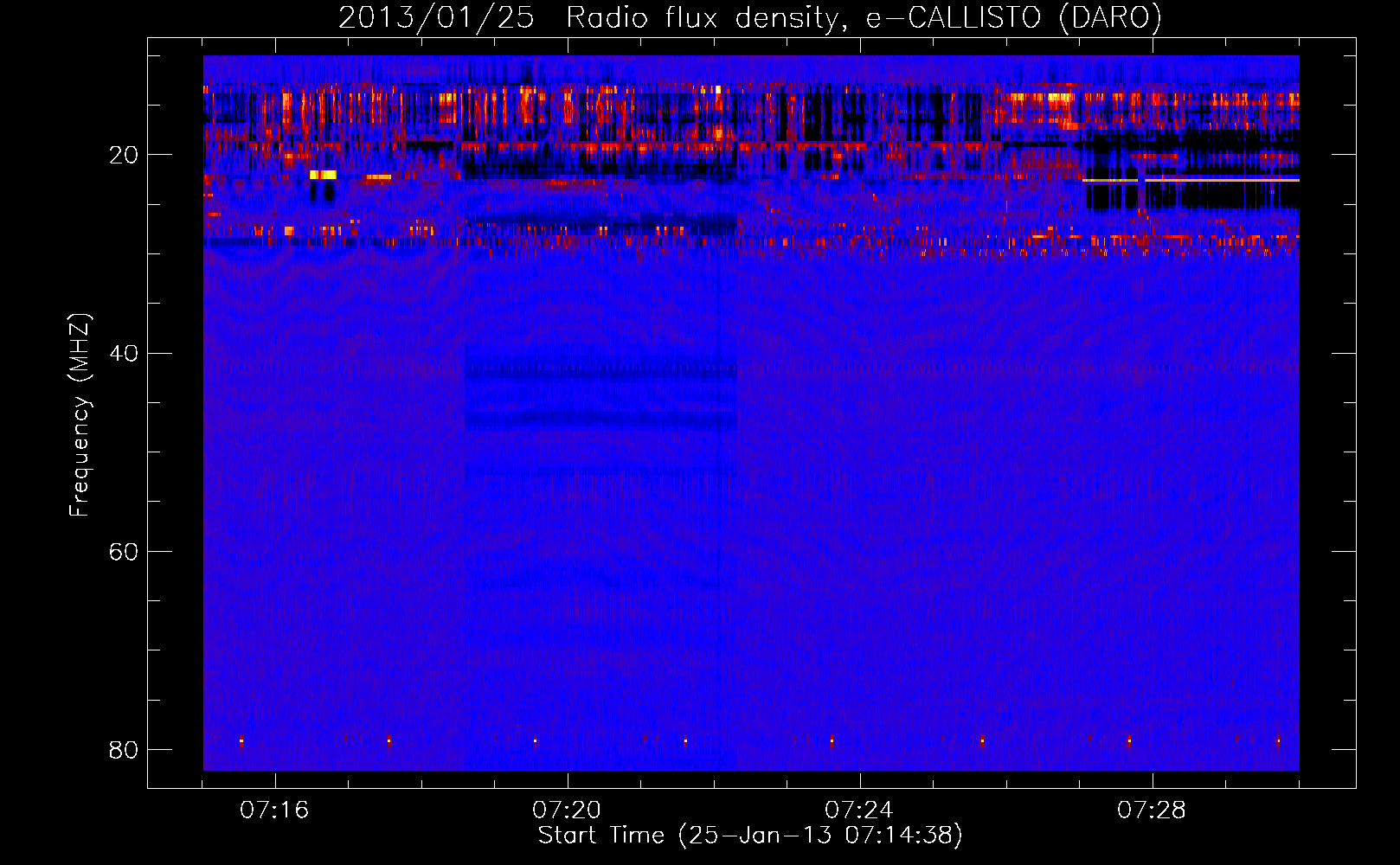Click the 60 frequency tick label

pyautogui.click(x=124, y=552)
